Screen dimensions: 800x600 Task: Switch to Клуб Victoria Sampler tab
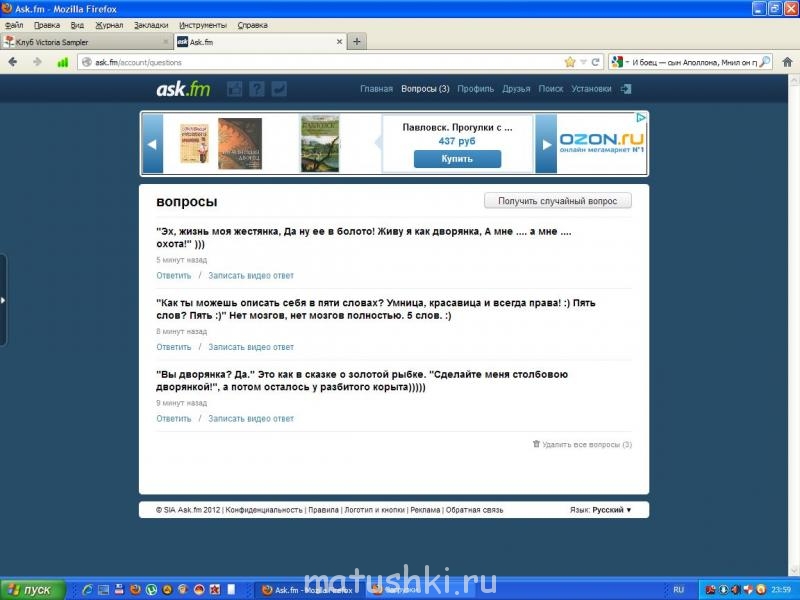click(85, 42)
